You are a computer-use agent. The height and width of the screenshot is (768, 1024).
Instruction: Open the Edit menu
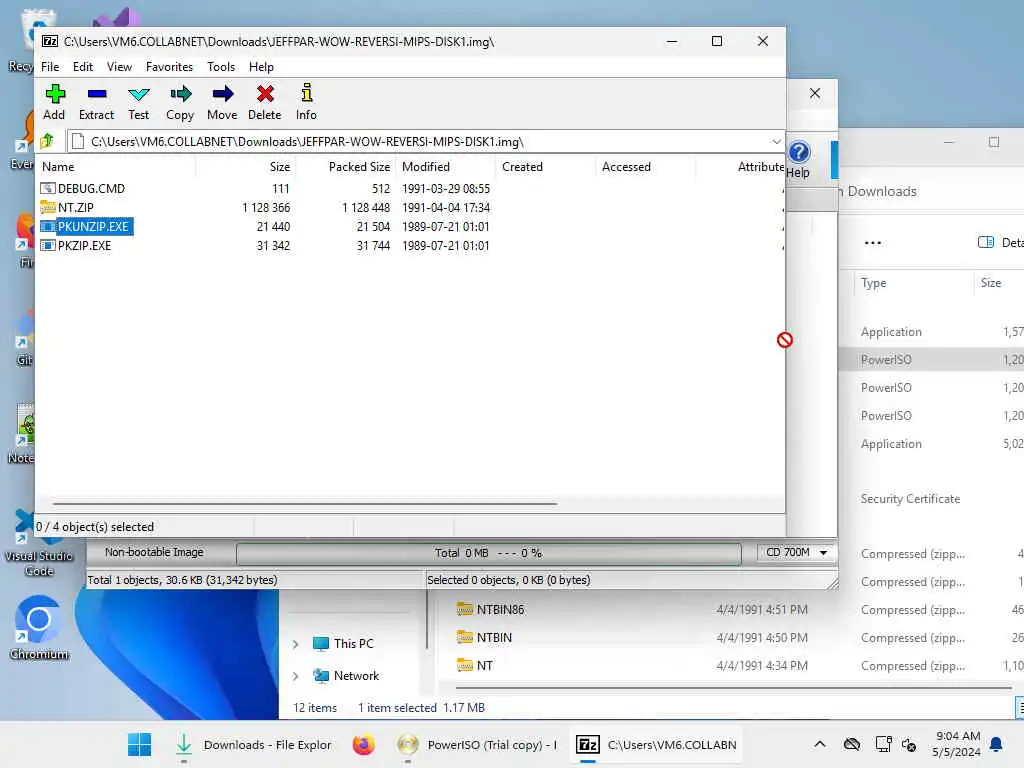(83, 67)
